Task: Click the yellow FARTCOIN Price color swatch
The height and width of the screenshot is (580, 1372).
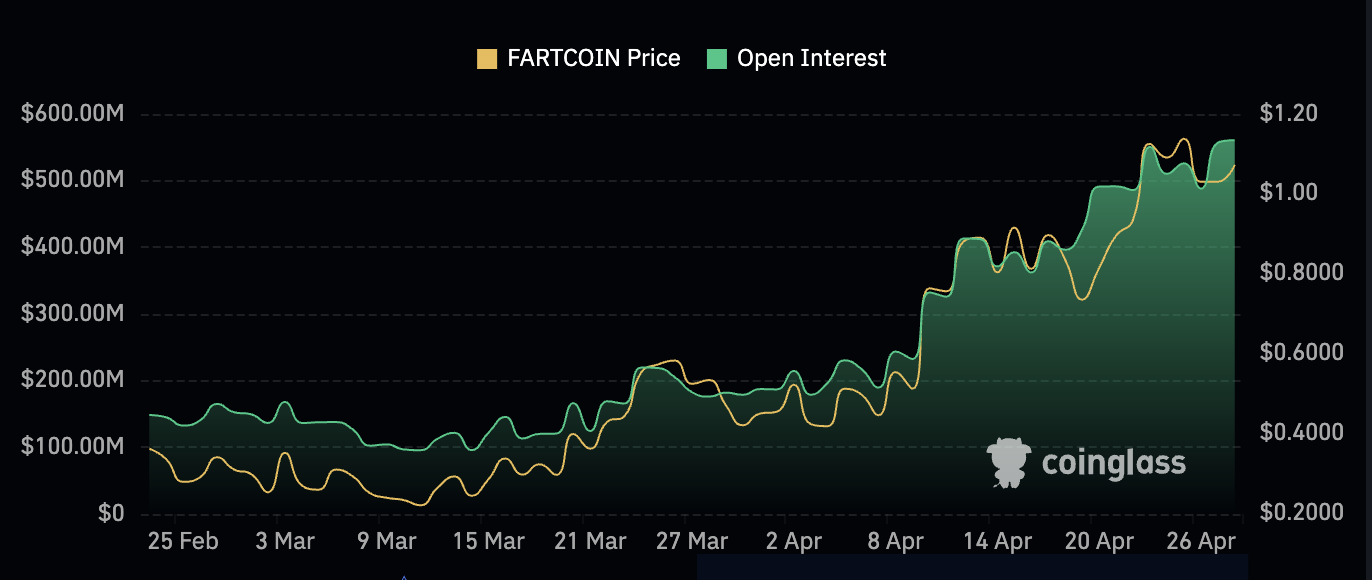Action: click(487, 59)
